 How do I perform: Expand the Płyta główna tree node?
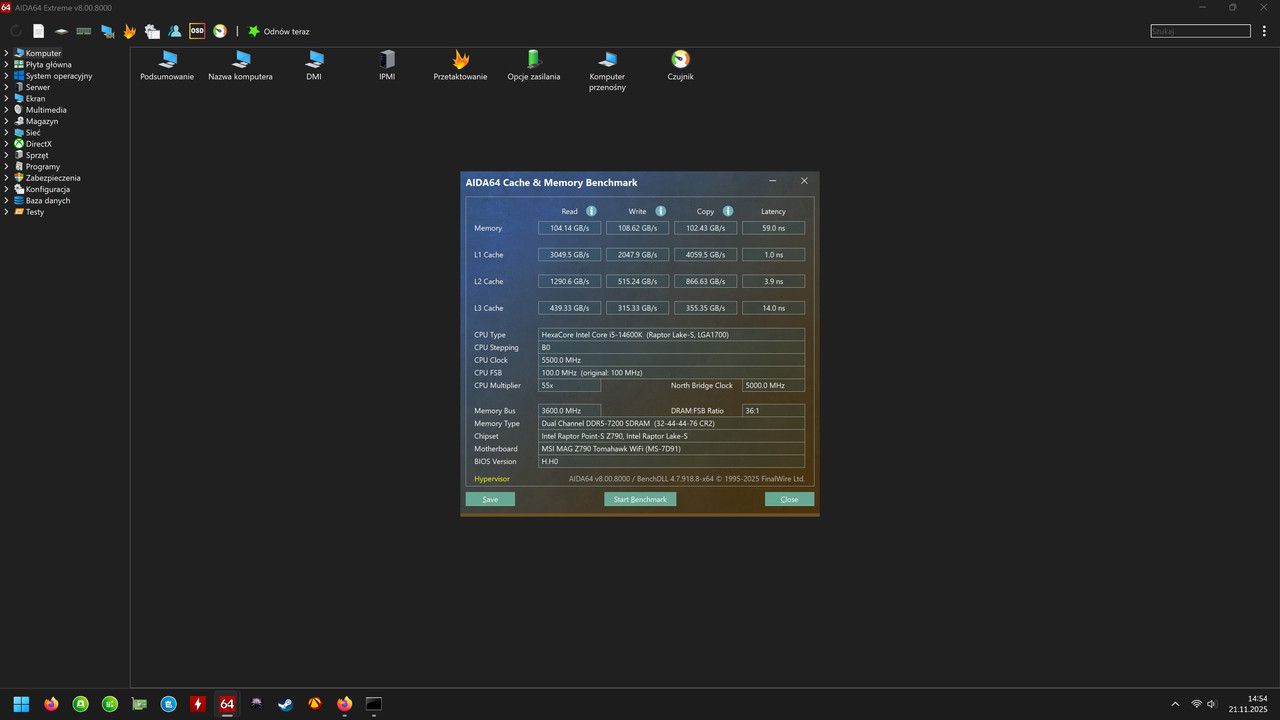(6, 64)
